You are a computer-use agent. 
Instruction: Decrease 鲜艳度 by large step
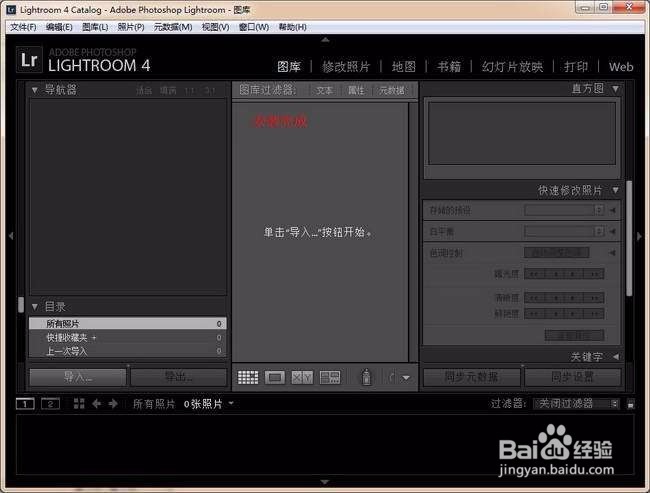[534, 313]
